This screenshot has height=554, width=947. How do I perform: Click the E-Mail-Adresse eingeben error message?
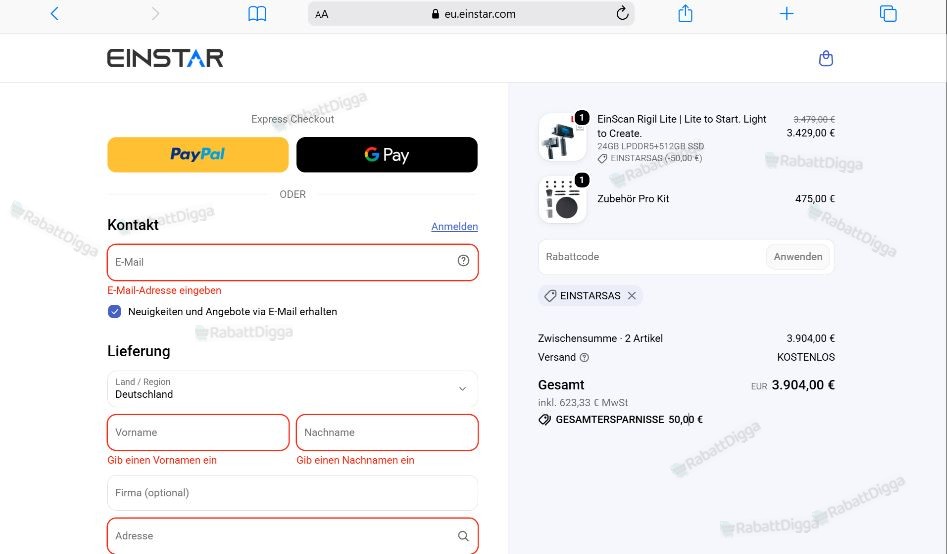pyautogui.click(x=164, y=291)
